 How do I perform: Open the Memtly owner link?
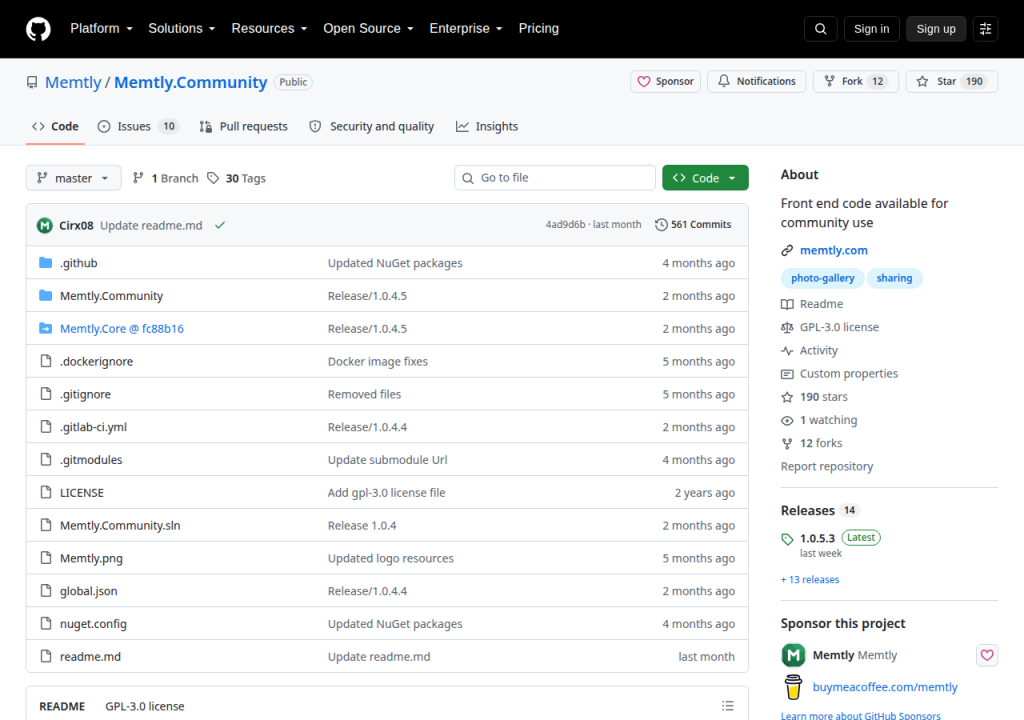tap(73, 82)
